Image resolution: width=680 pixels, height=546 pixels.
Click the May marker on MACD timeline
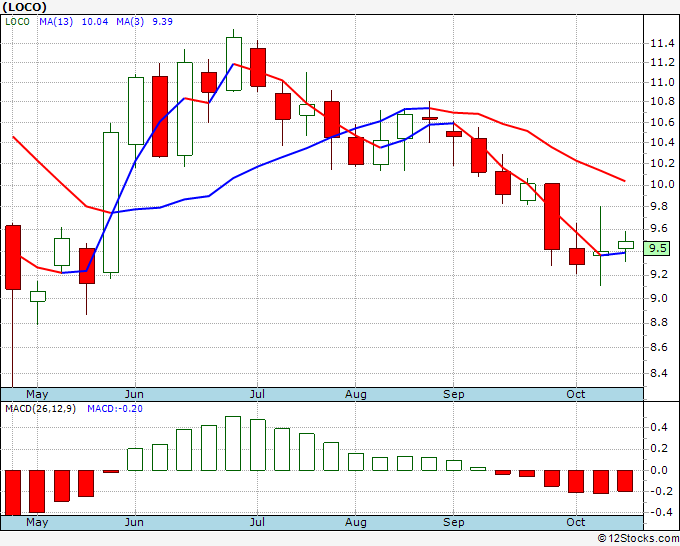37,522
